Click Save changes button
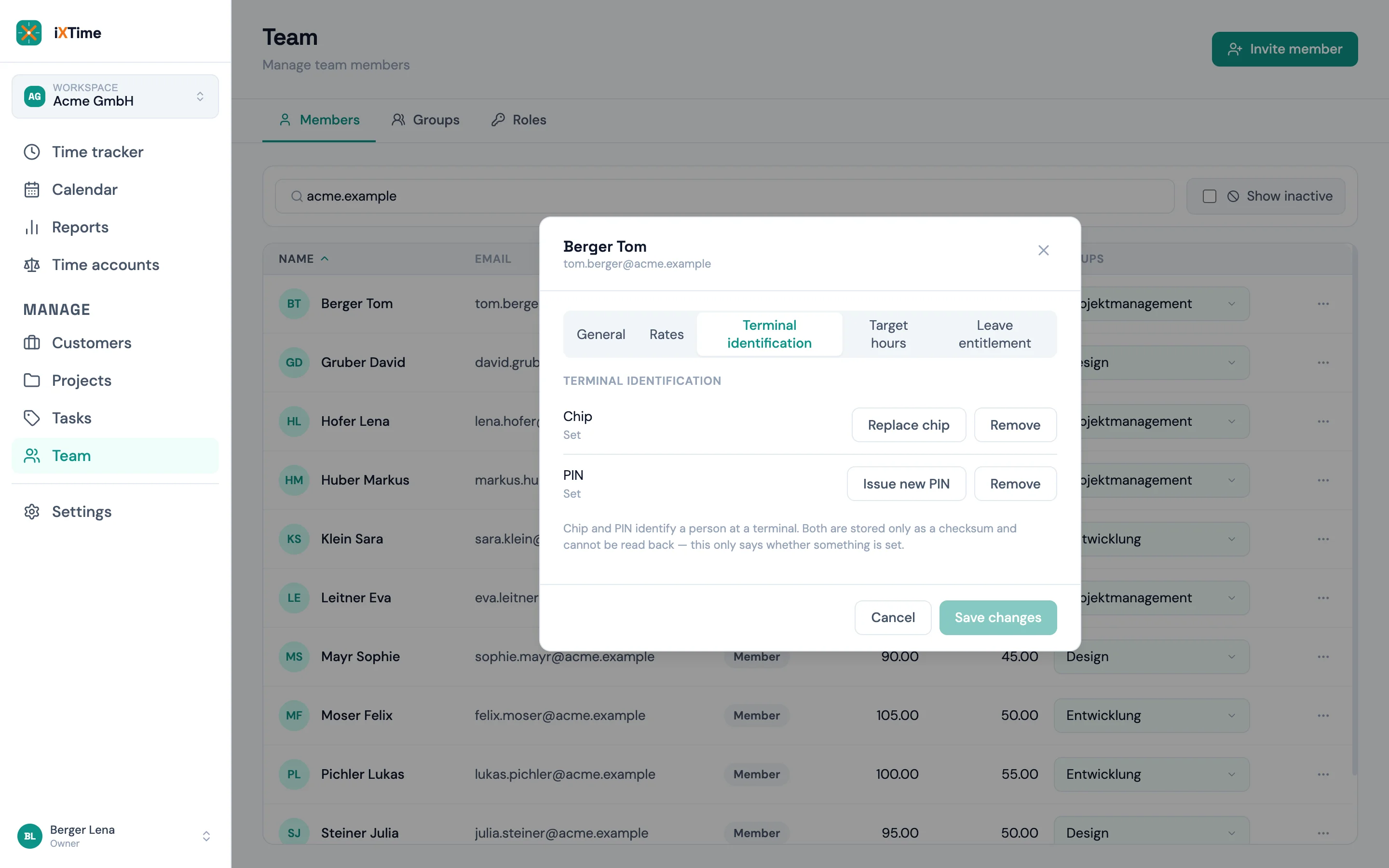Image resolution: width=1389 pixels, height=868 pixels. [997, 618]
